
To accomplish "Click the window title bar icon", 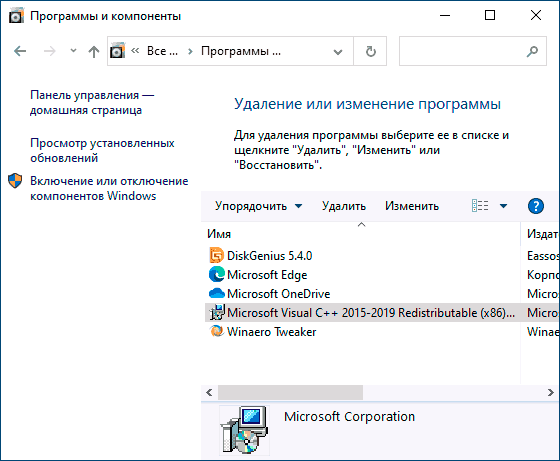I will click(x=16, y=16).
